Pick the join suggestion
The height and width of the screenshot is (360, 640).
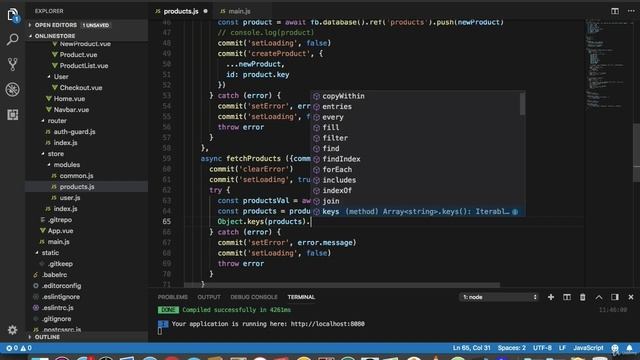pyautogui.click(x=415, y=201)
